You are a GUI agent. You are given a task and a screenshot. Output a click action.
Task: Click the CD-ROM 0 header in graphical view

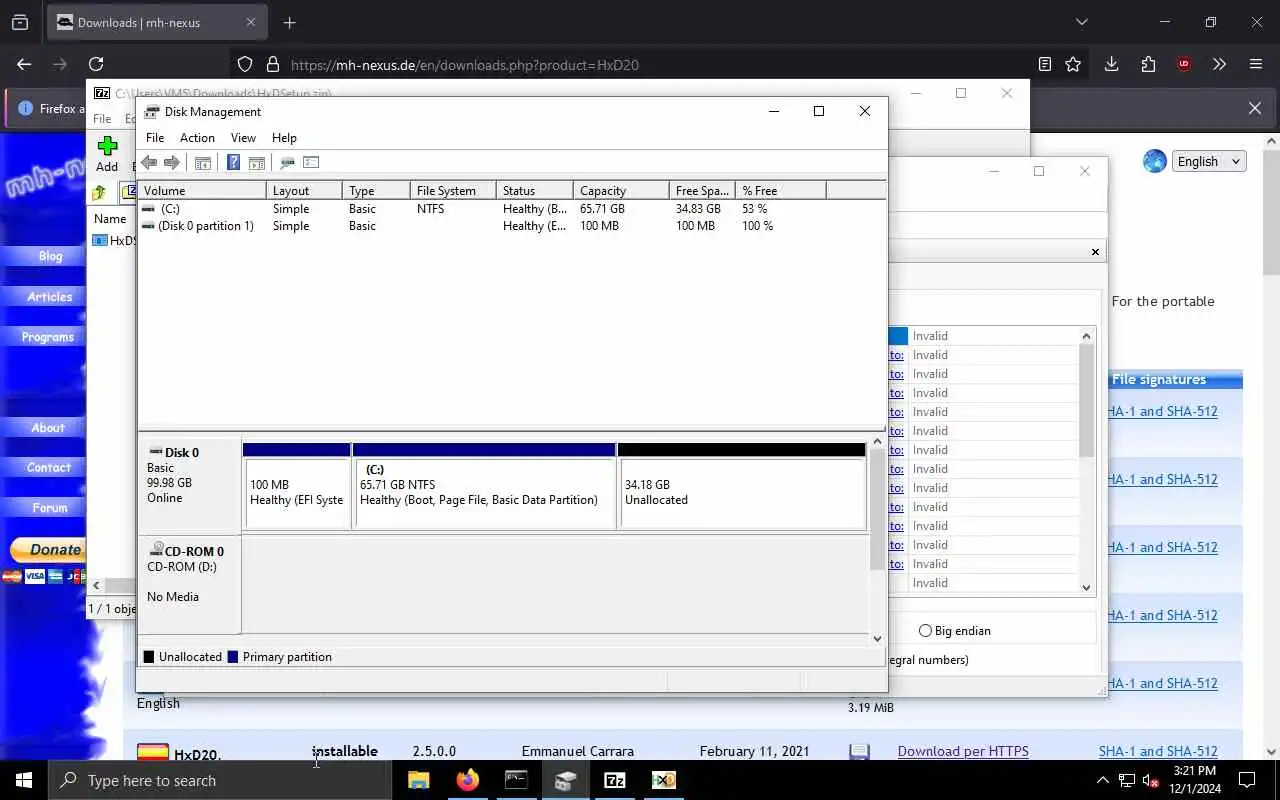click(189, 585)
